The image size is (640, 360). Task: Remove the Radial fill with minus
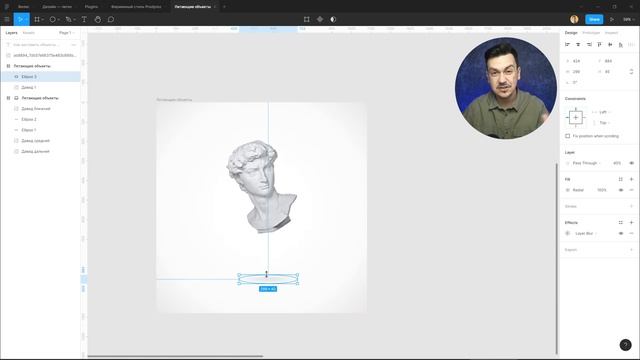[631, 190]
